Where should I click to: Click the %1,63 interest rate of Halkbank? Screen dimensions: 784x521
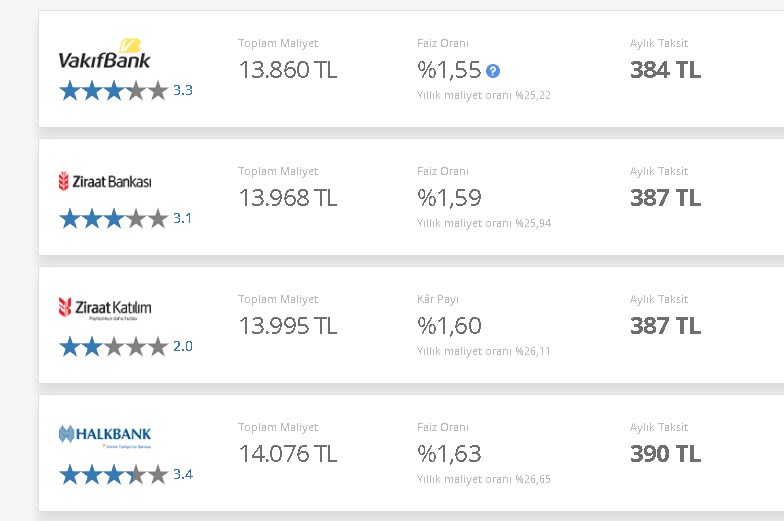coord(450,454)
